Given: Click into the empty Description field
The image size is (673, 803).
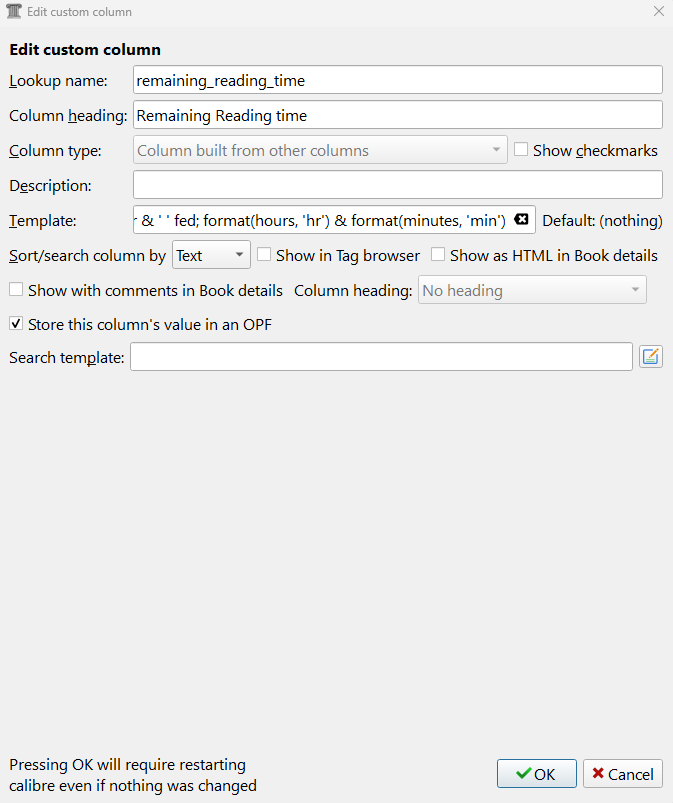Looking at the screenshot, I should [x=397, y=185].
